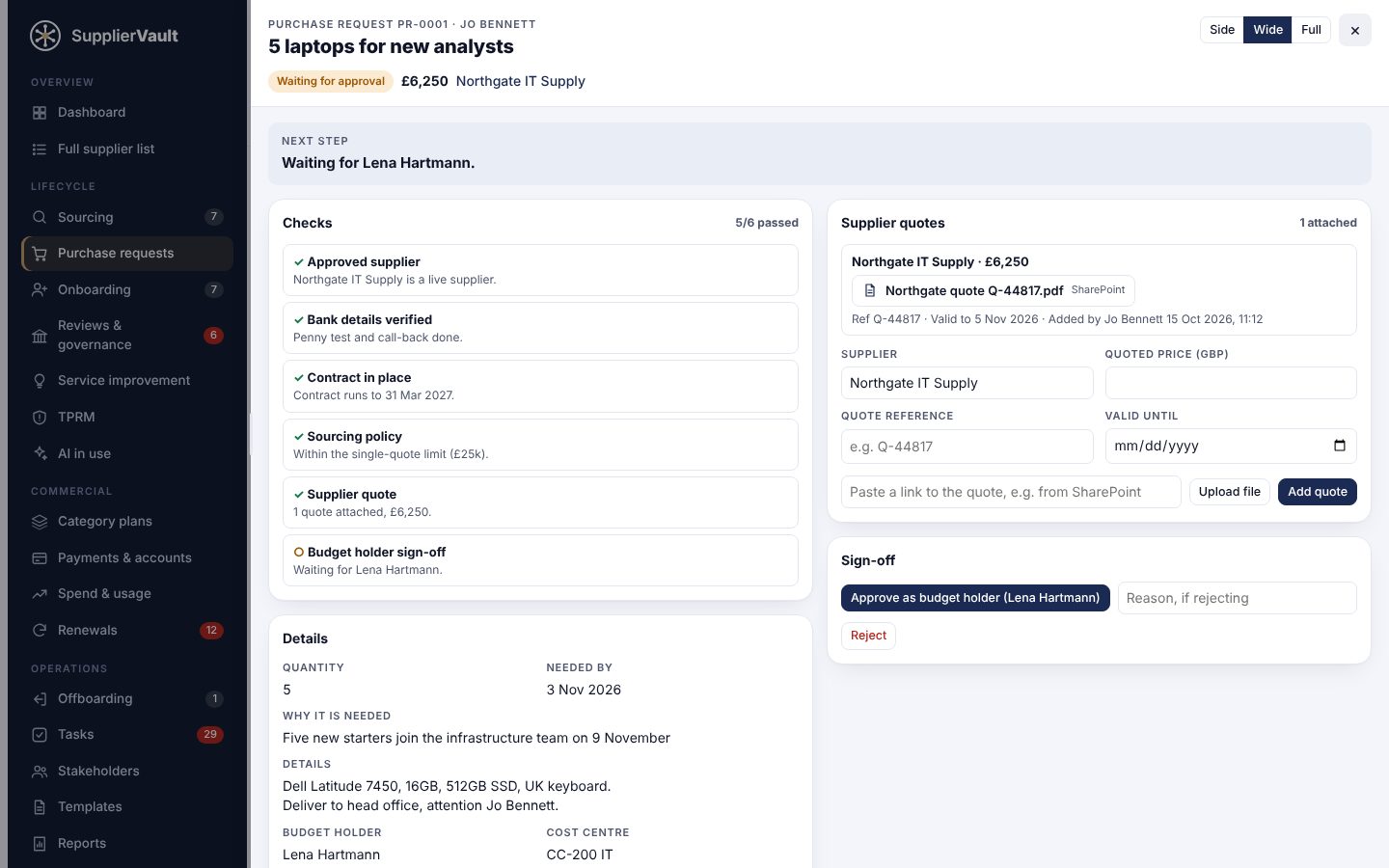
Task: Switch panel to Full view
Action: [x=1311, y=30]
